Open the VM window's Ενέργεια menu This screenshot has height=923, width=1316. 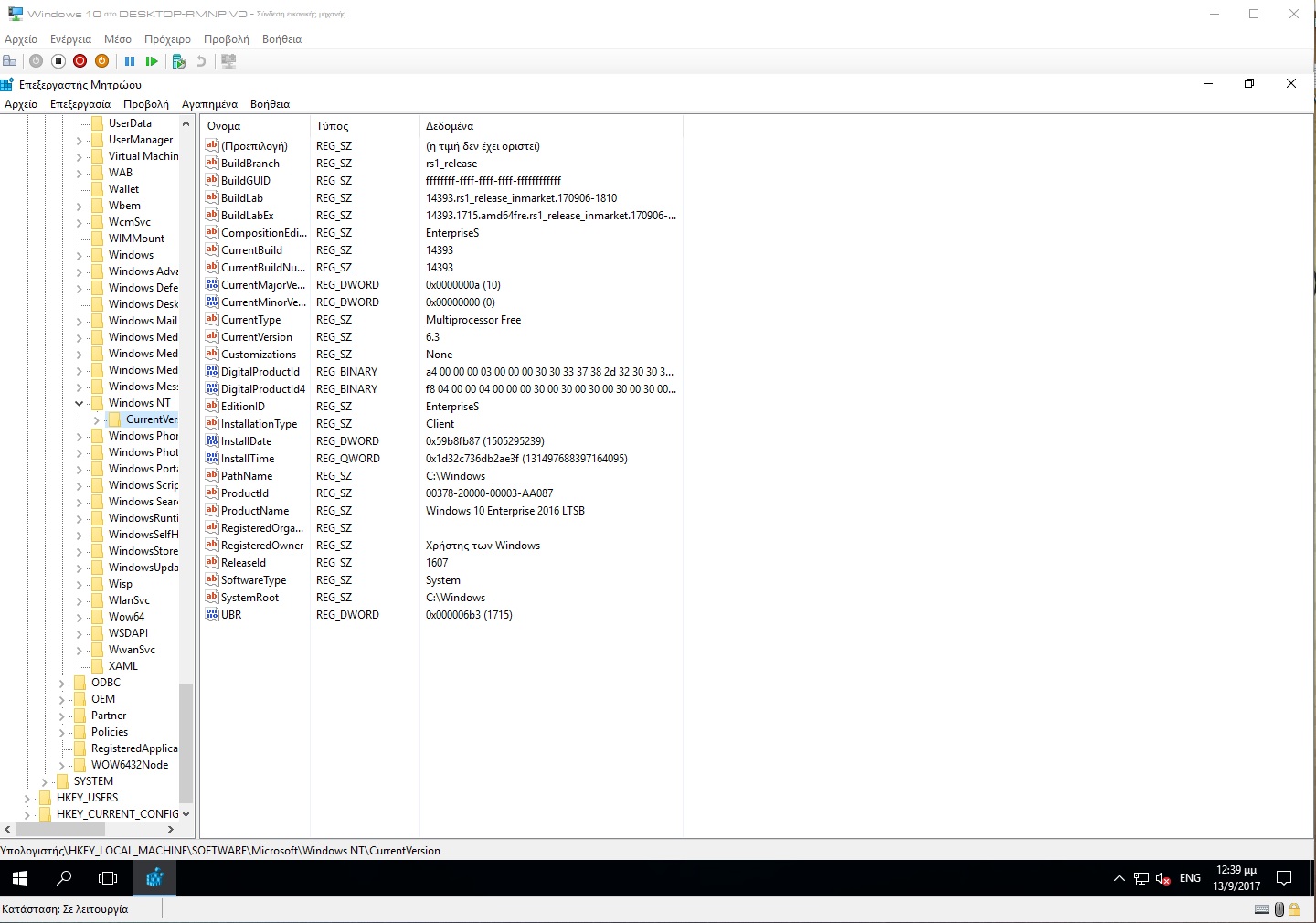(x=70, y=39)
